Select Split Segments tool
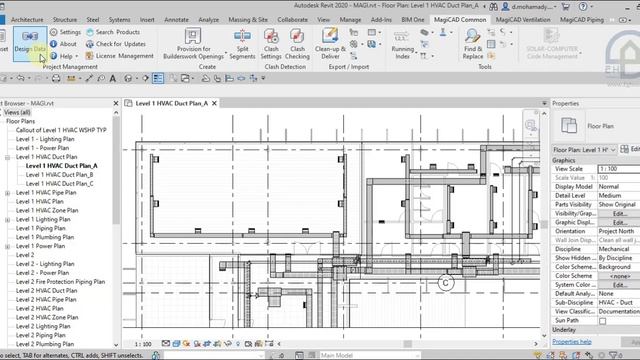This screenshot has width=640, height=360. click(242, 44)
